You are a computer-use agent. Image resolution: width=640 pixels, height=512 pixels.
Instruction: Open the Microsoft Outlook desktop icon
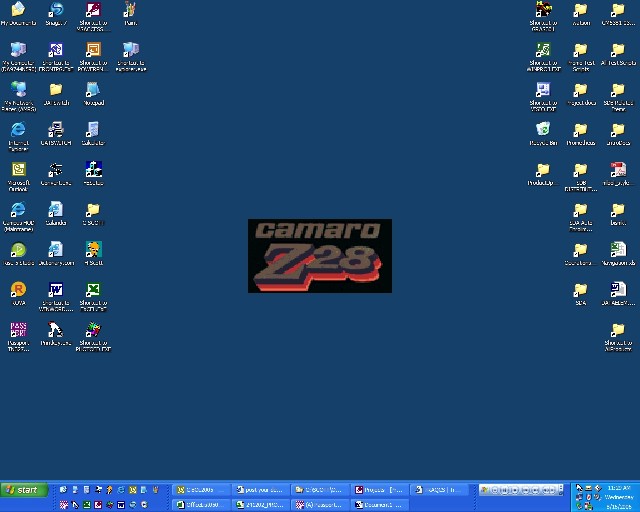click(x=18, y=170)
